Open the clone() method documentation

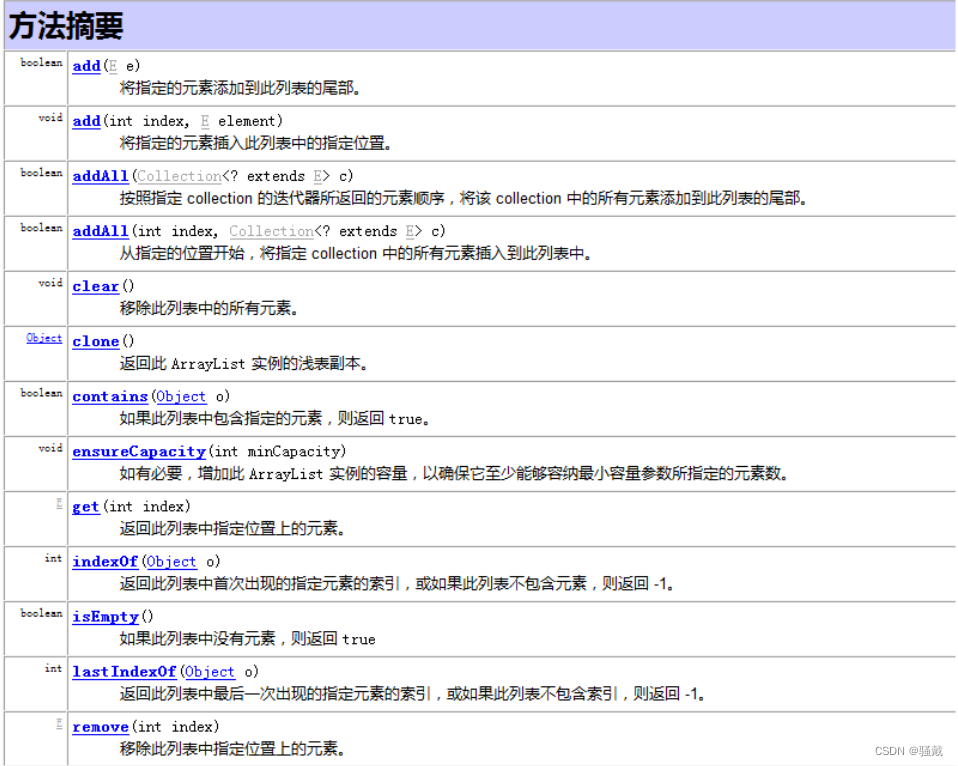(x=95, y=341)
